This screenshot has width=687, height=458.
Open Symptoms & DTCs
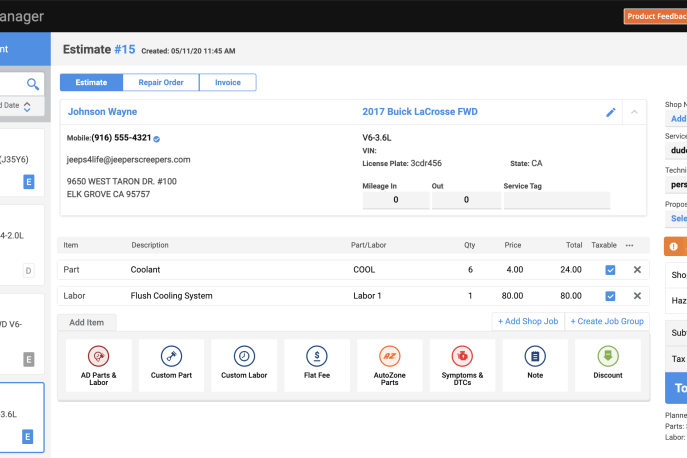tap(462, 364)
